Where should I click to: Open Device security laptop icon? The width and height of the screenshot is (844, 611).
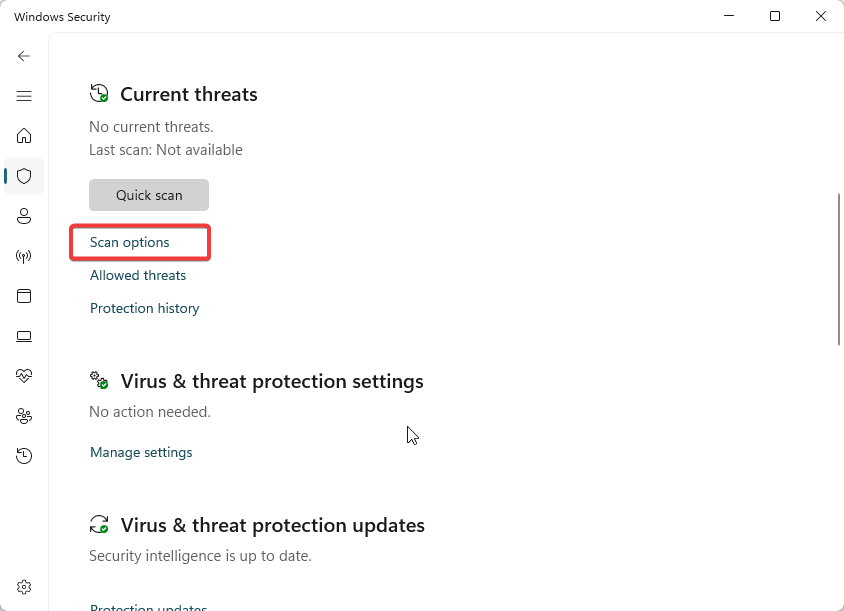click(x=24, y=336)
